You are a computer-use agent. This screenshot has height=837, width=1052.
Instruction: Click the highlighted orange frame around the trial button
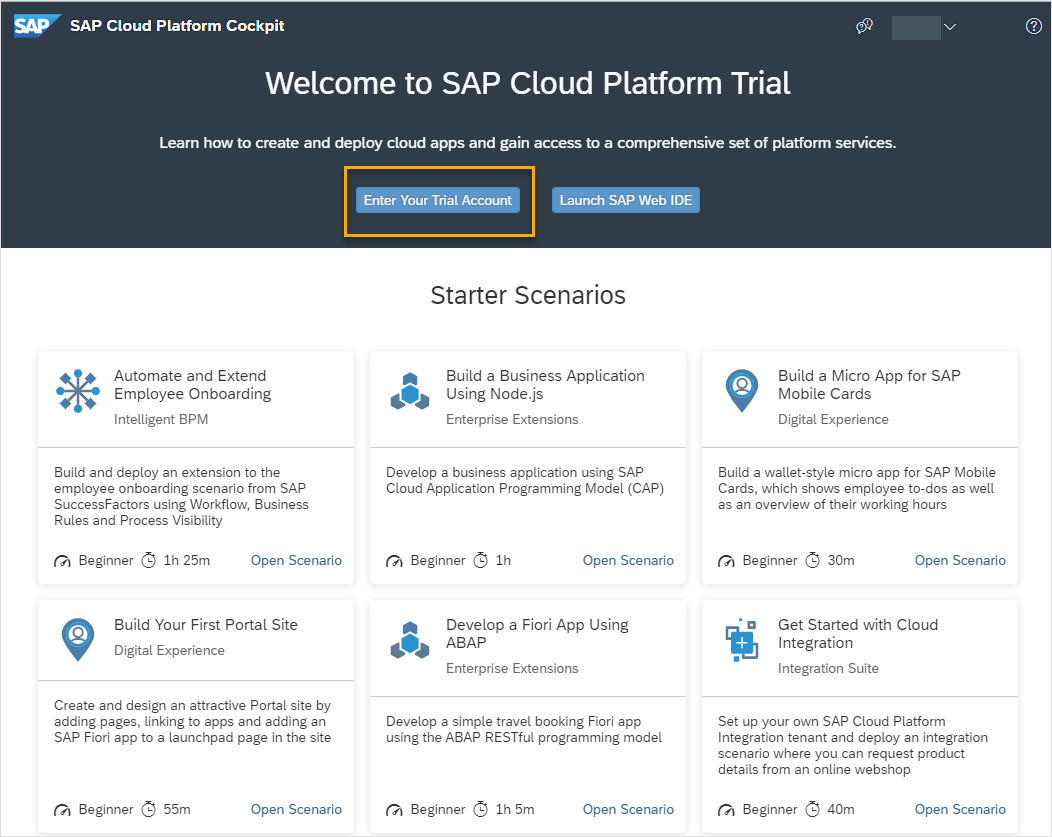click(439, 170)
